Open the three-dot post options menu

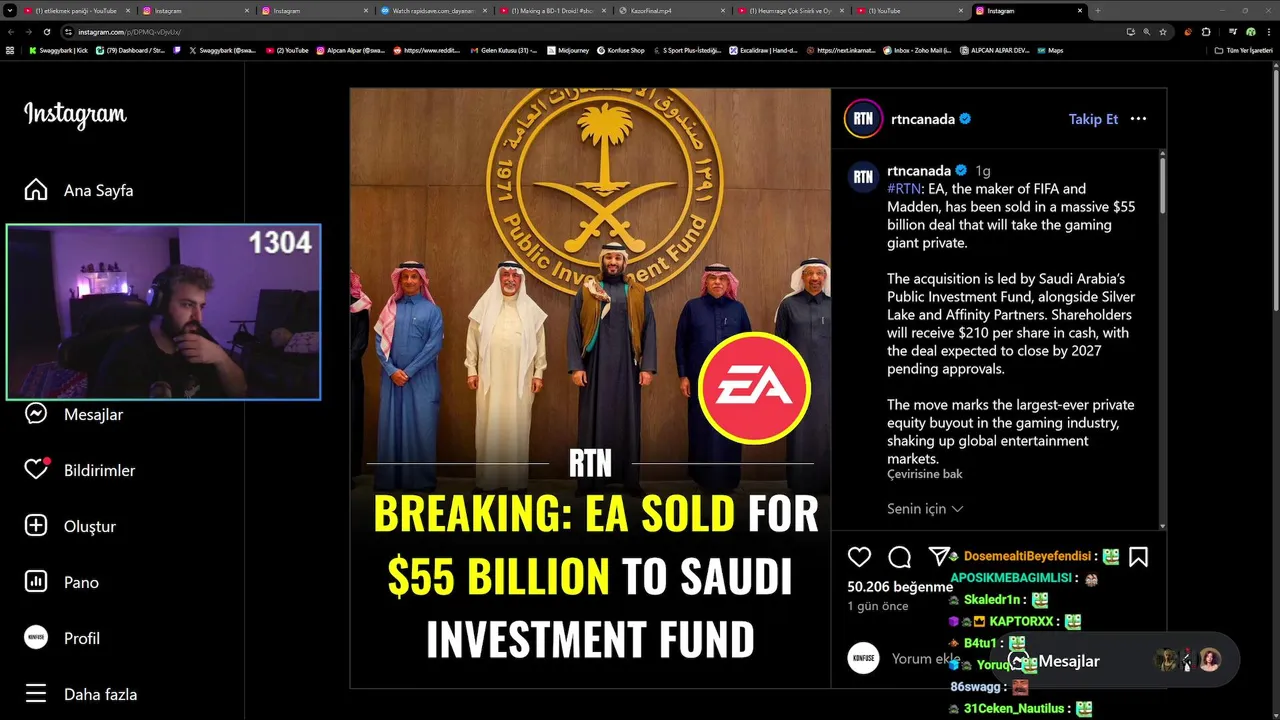click(1138, 119)
